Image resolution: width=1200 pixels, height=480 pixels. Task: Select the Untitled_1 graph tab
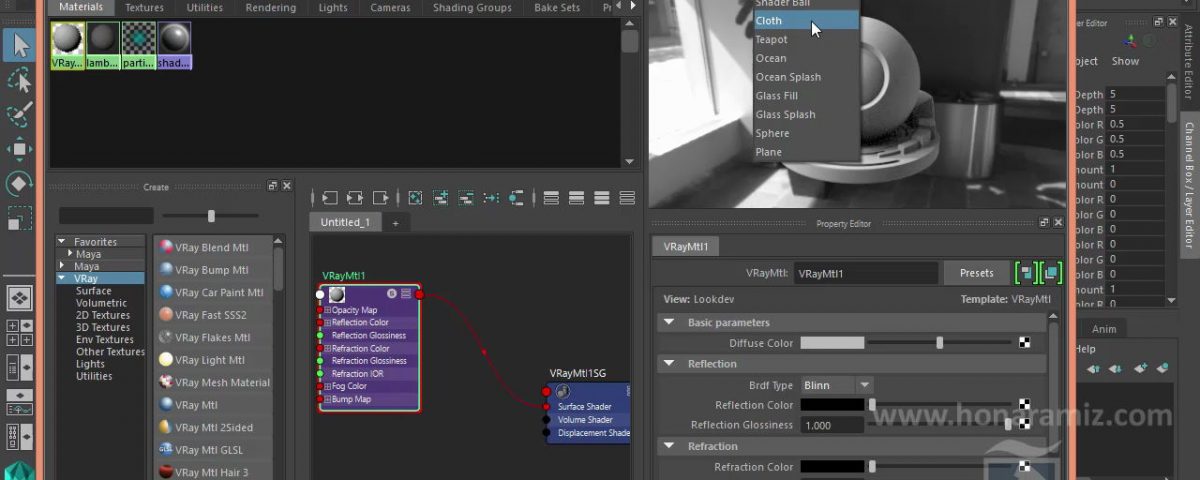click(x=345, y=223)
